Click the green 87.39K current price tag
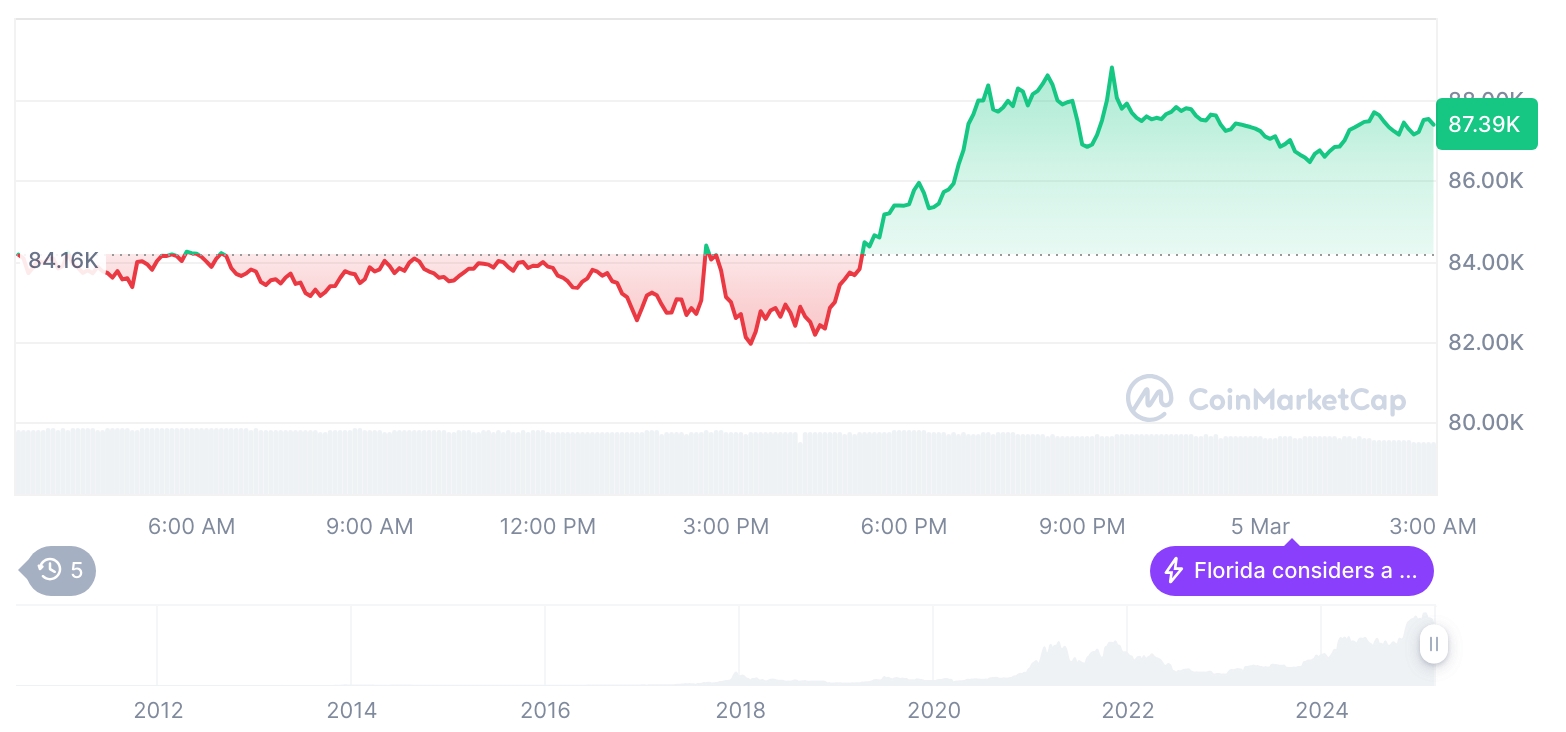The height and width of the screenshot is (732, 1566). 1484,124
